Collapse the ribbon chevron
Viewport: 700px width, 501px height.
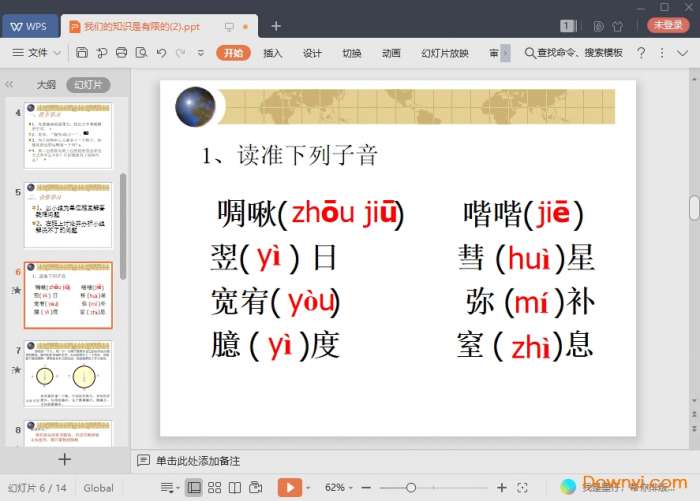coord(682,53)
